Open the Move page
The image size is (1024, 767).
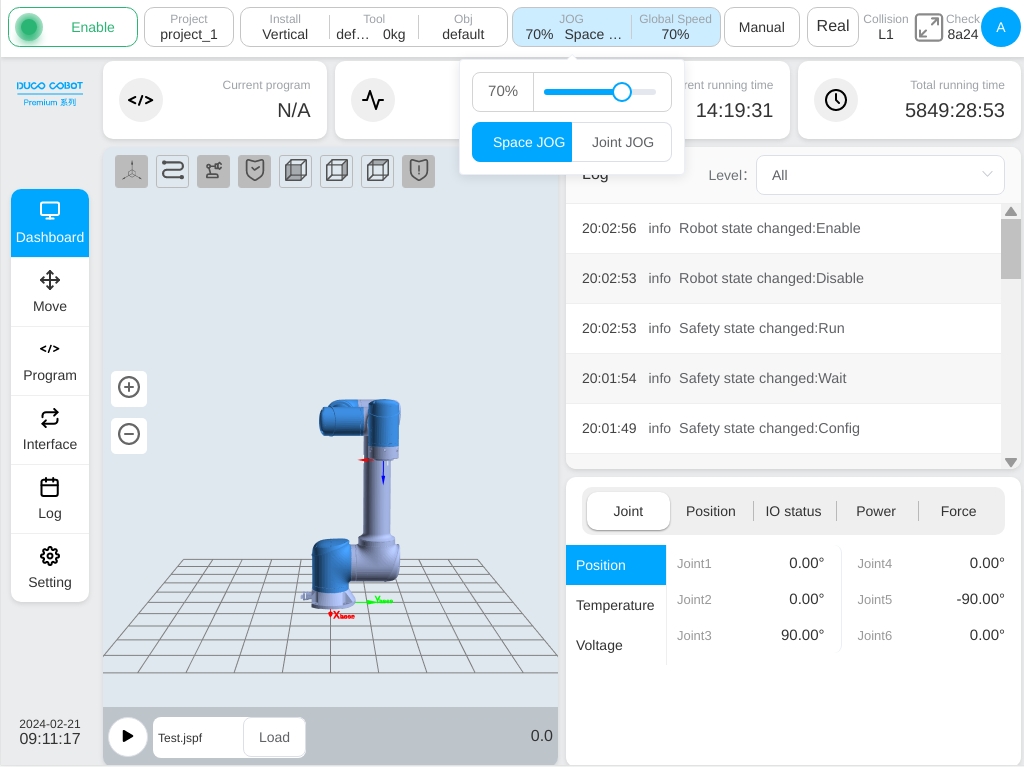[x=50, y=292]
